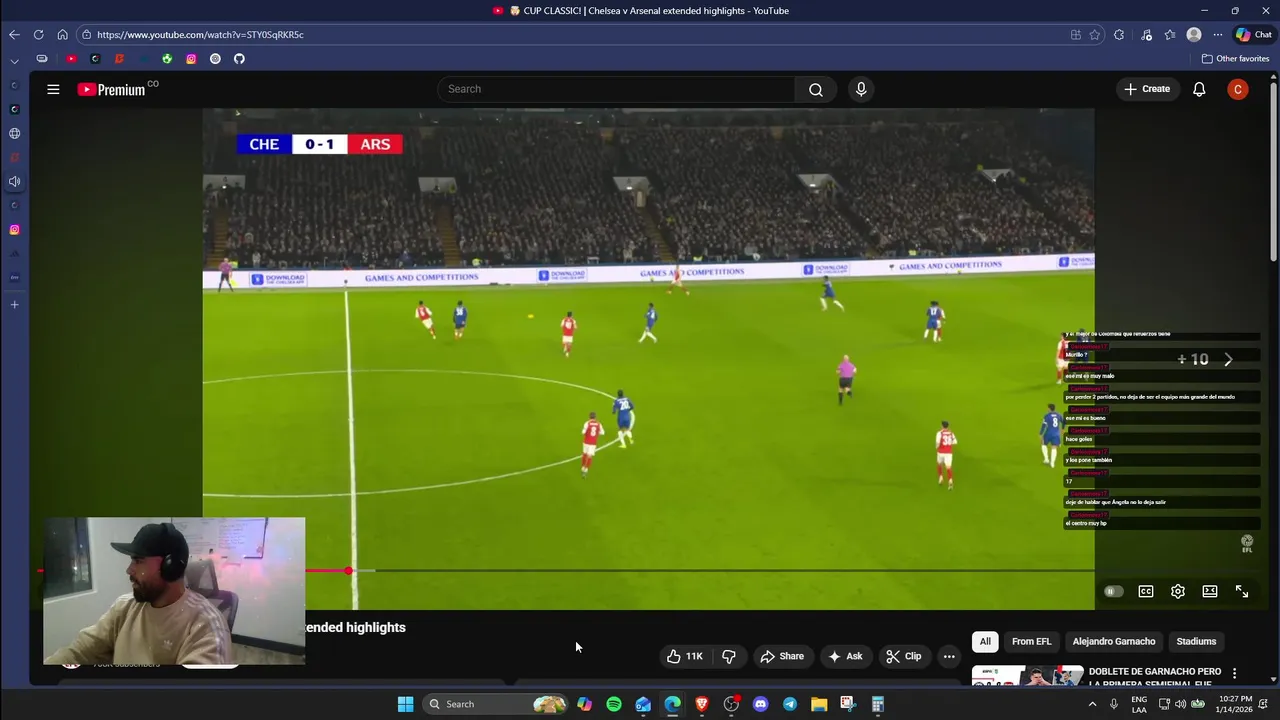Expand the vertical tabs chevron
Viewport: 1280px width, 720px height.
click(14, 60)
